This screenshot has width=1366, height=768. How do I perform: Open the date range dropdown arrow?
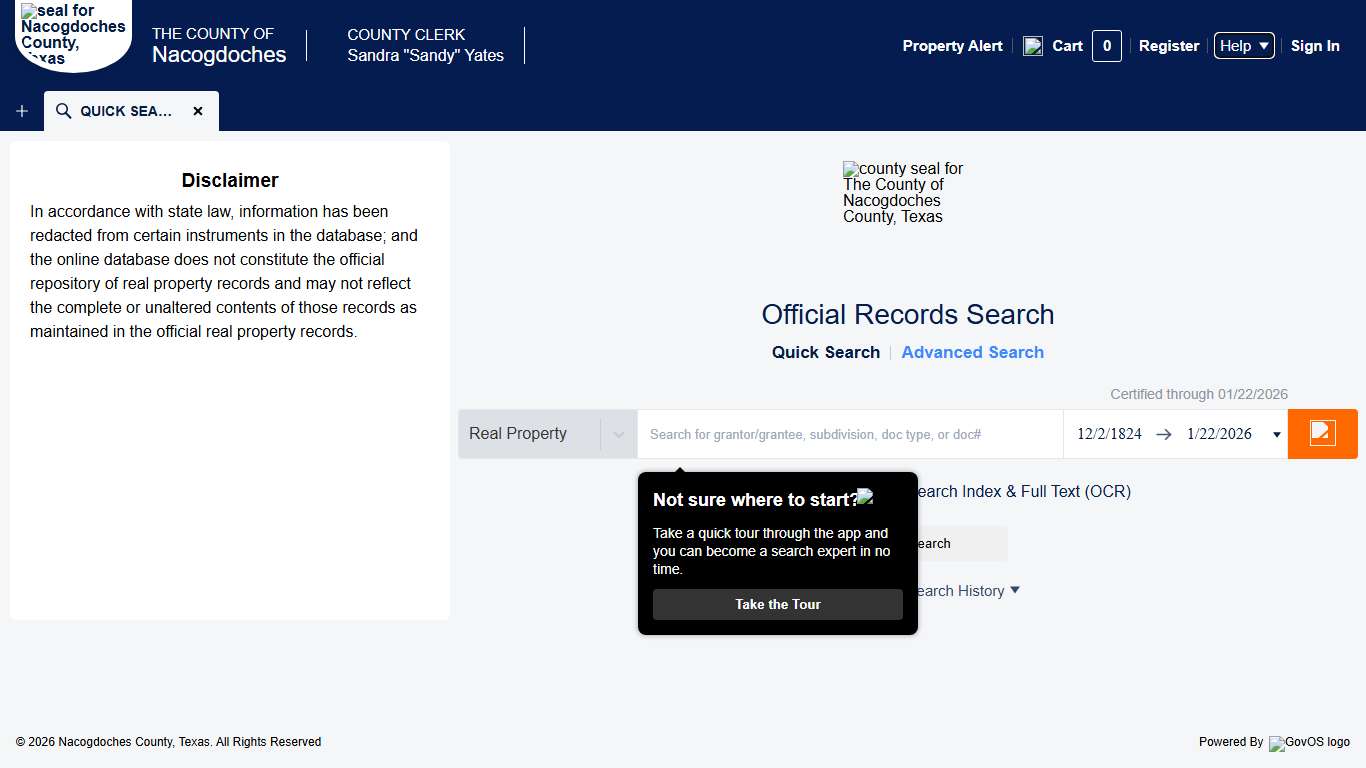click(1276, 433)
